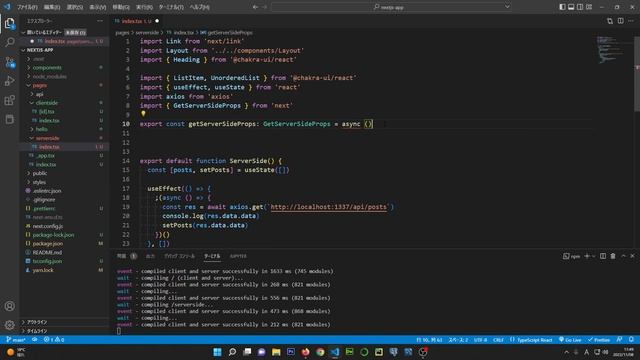Viewport: 640px width, 360px height.
Task: Switch to the Debug Console panel tab
Action: click(180, 256)
